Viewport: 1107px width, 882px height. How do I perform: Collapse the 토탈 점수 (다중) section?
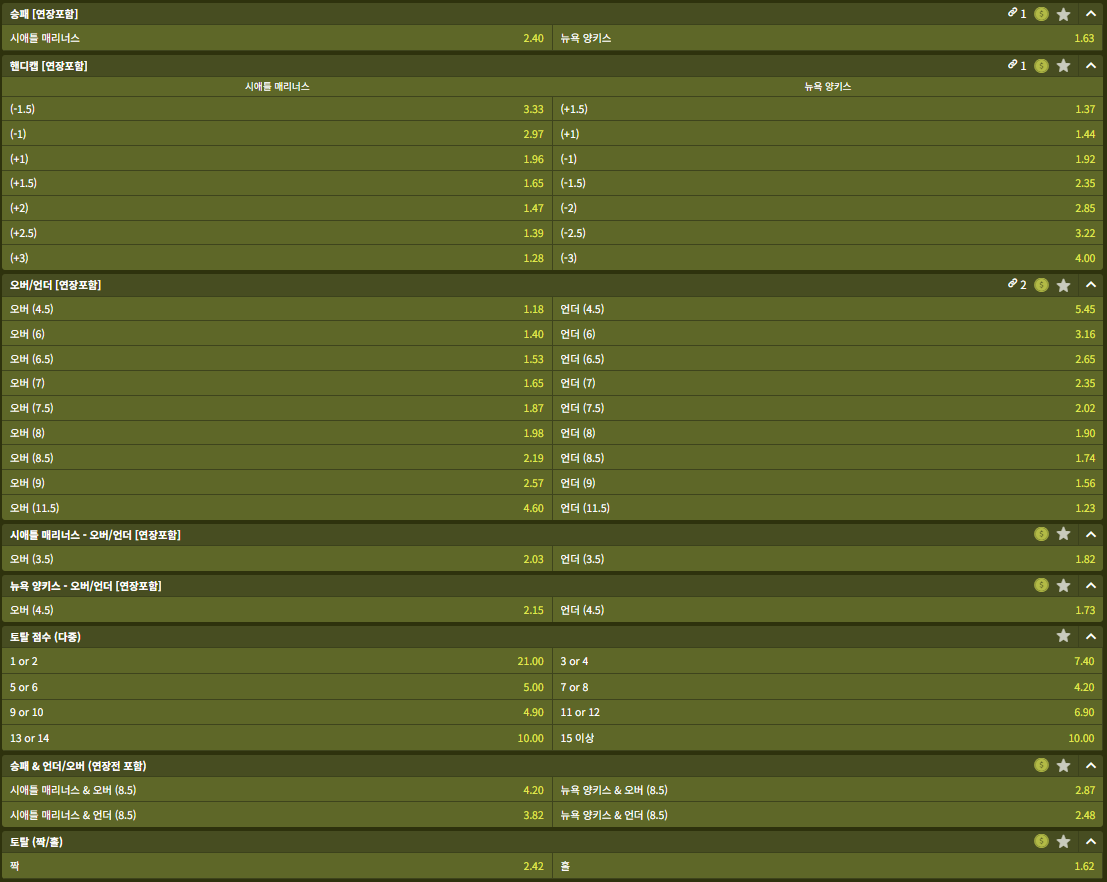[1091, 636]
